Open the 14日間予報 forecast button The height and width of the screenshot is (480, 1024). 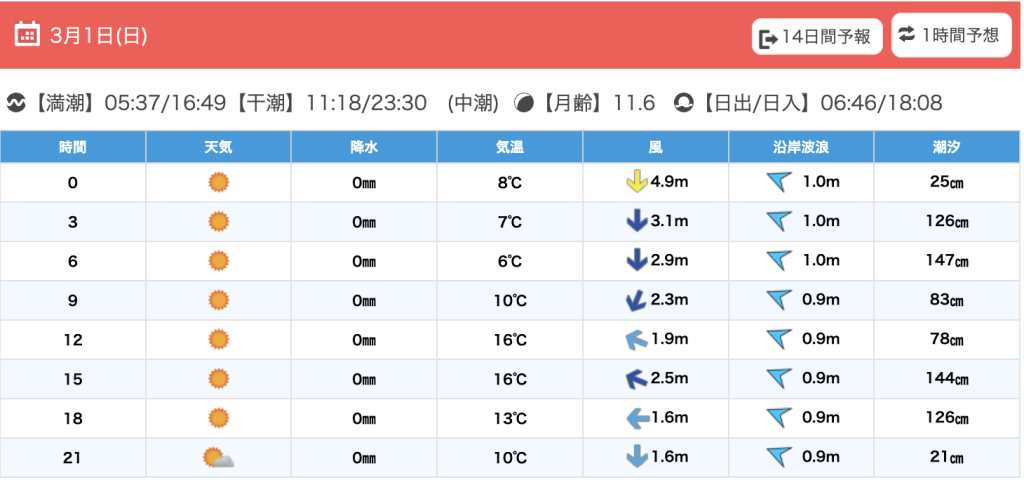[x=817, y=37]
